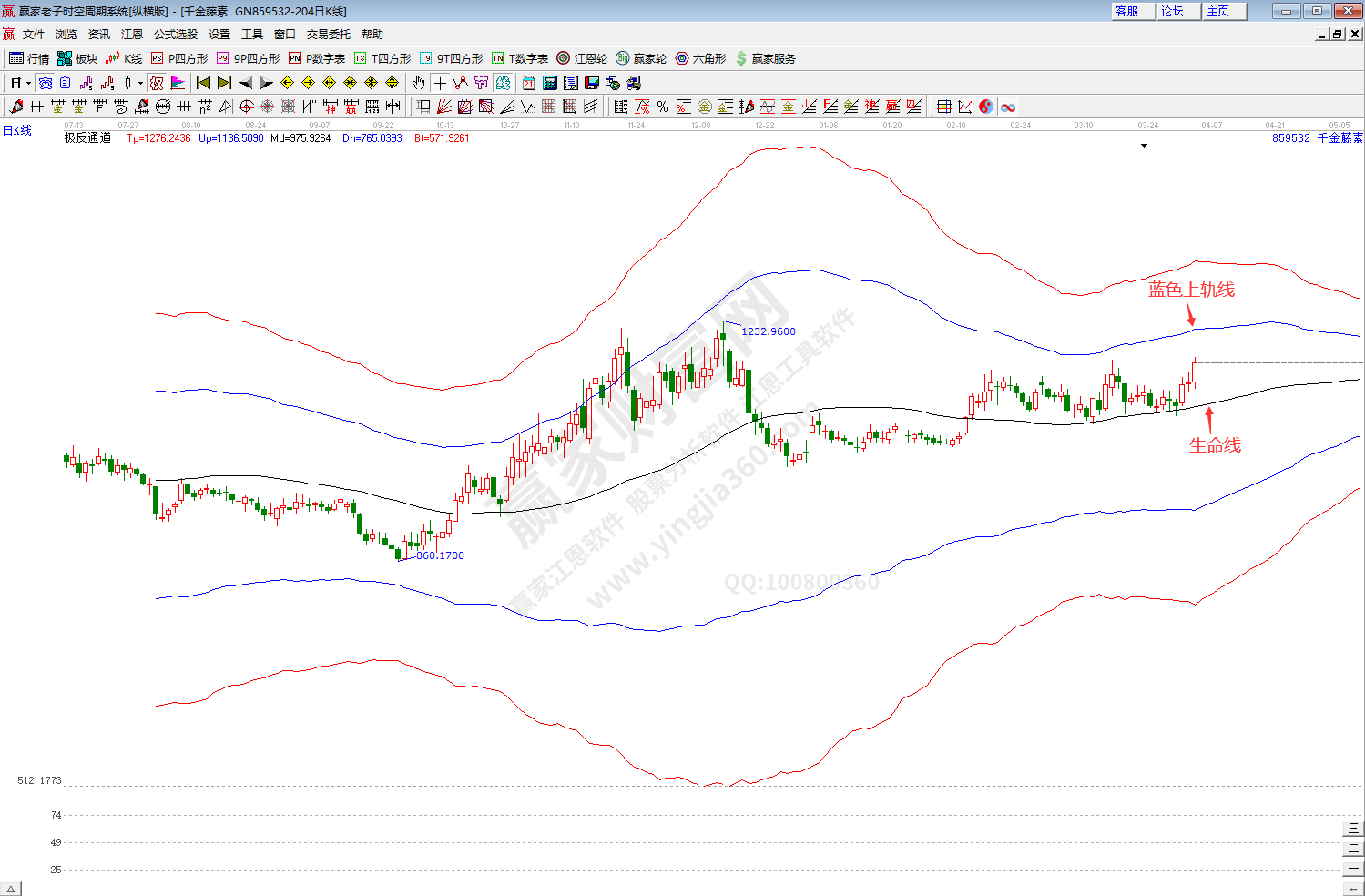The image size is (1365, 896).
Task: Open the 交易委托 menu
Action: (328, 35)
